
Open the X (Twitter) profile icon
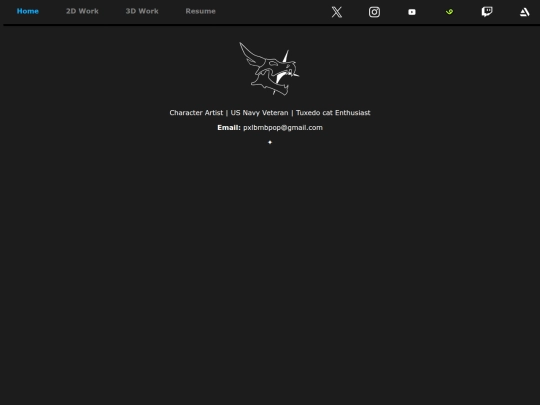coord(336,12)
